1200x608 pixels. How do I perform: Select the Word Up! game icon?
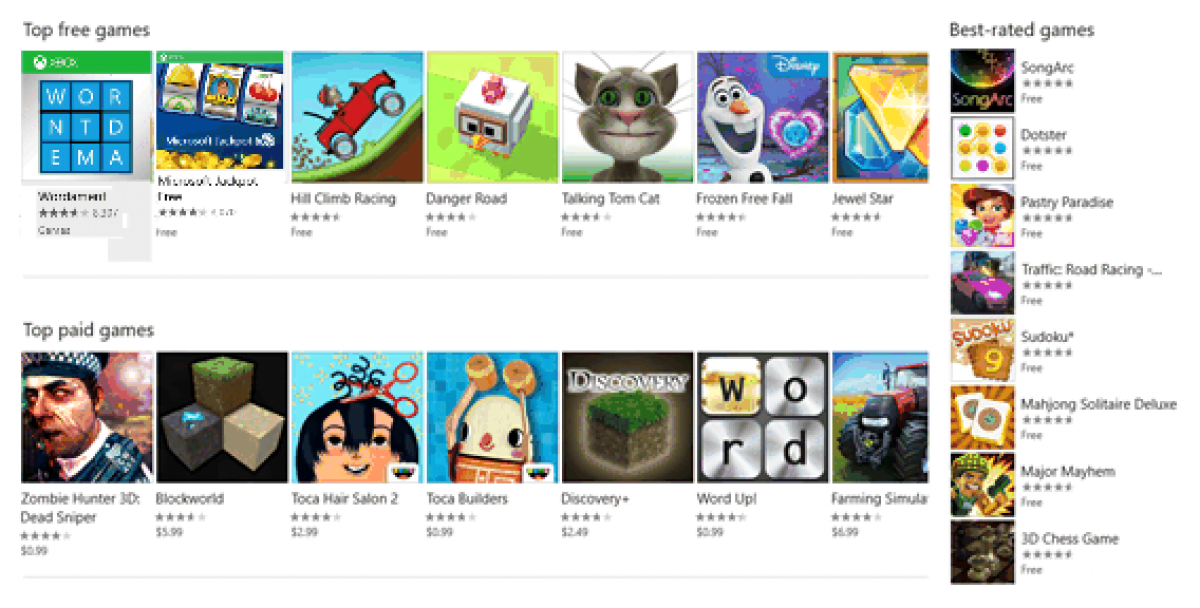click(x=762, y=417)
